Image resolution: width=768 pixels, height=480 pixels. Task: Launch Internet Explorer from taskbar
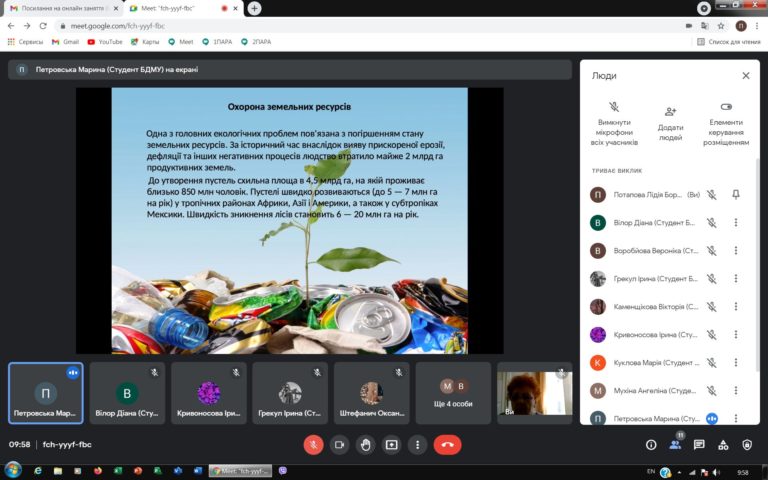[38, 471]
